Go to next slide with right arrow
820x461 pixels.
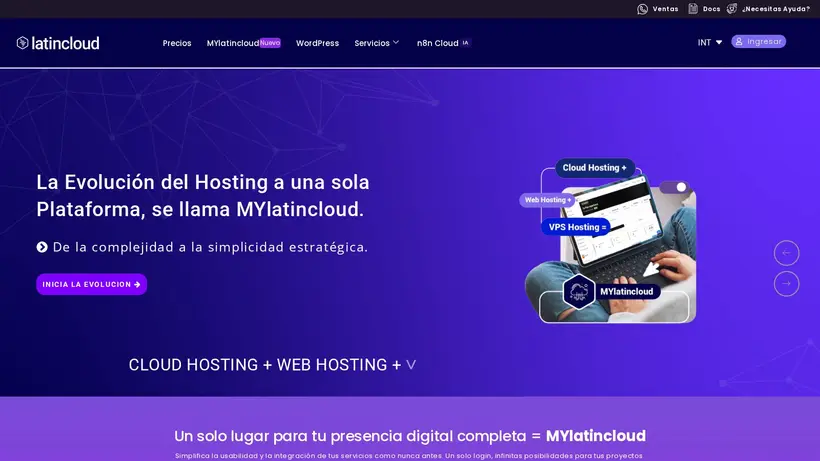point(787,284)
